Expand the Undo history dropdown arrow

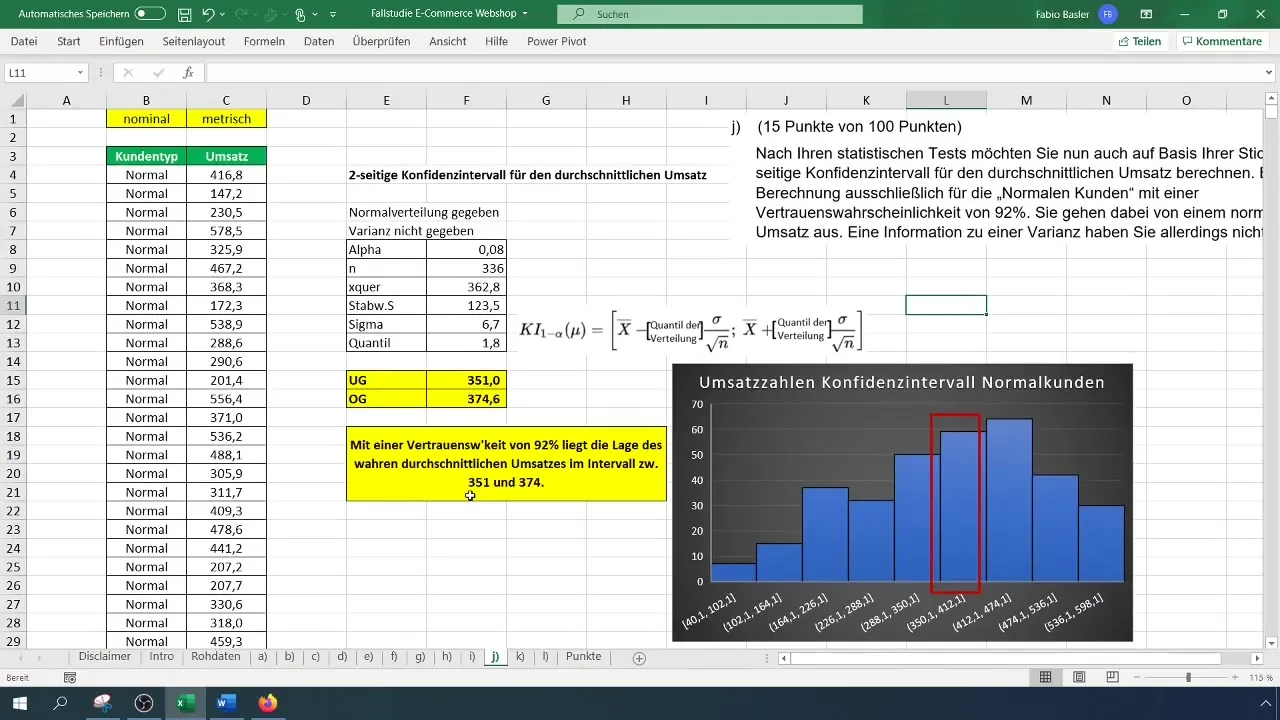[224, 15]
